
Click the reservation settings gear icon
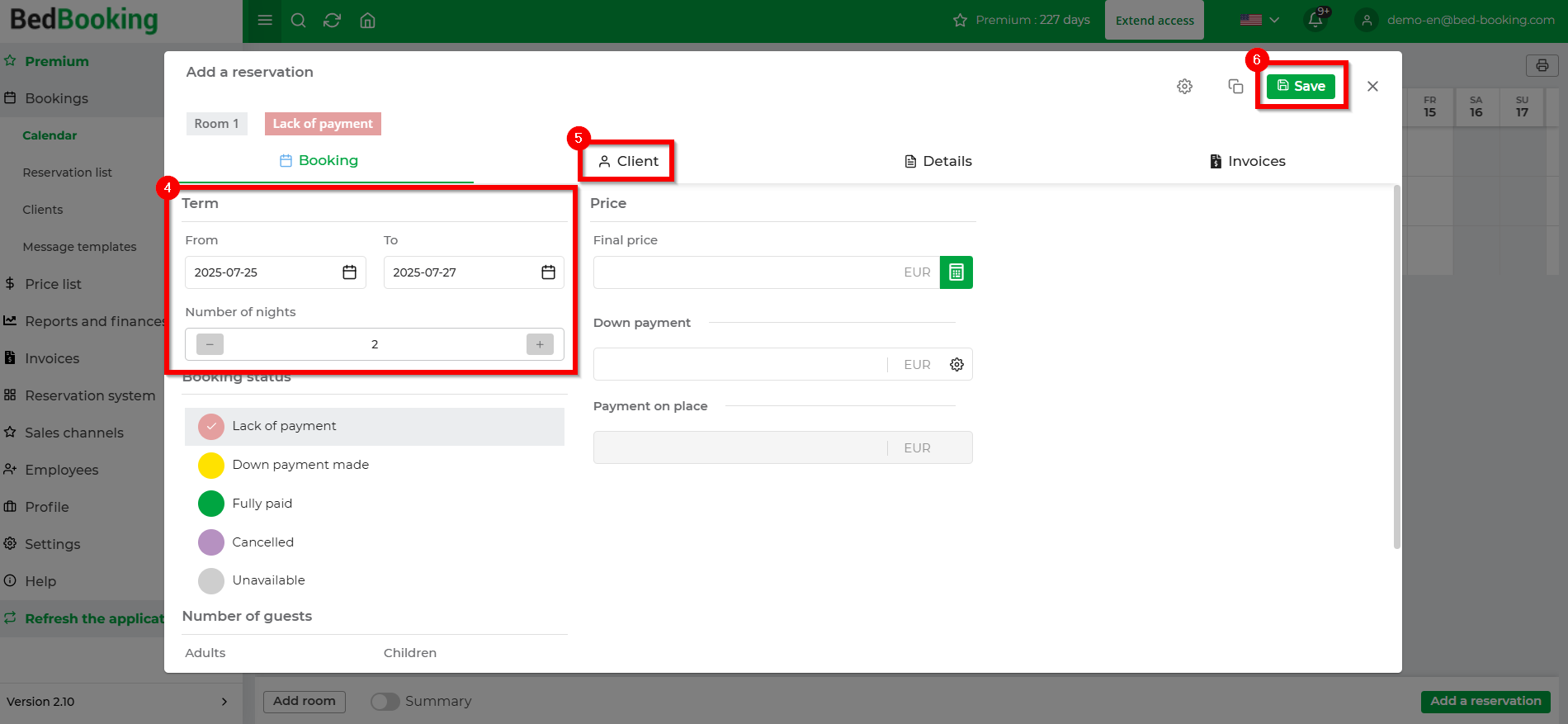point(1184,87)
